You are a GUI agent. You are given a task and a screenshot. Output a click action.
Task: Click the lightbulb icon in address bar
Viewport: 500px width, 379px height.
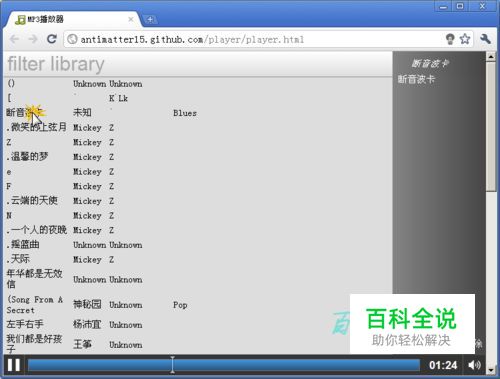(450, 39)
